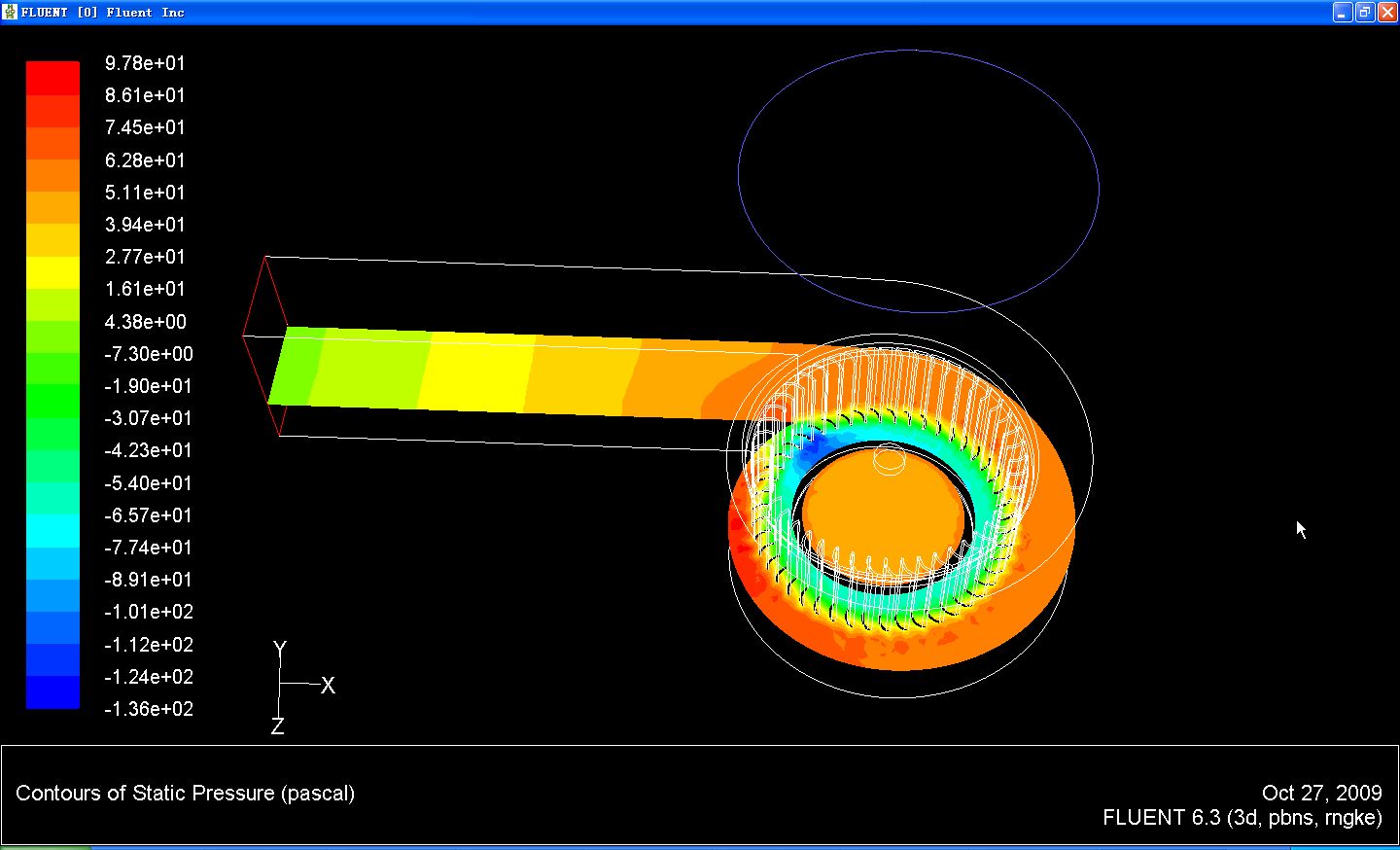Click the 7.45e+01 legend value
1400x850 pixels.
click(145, 127)
